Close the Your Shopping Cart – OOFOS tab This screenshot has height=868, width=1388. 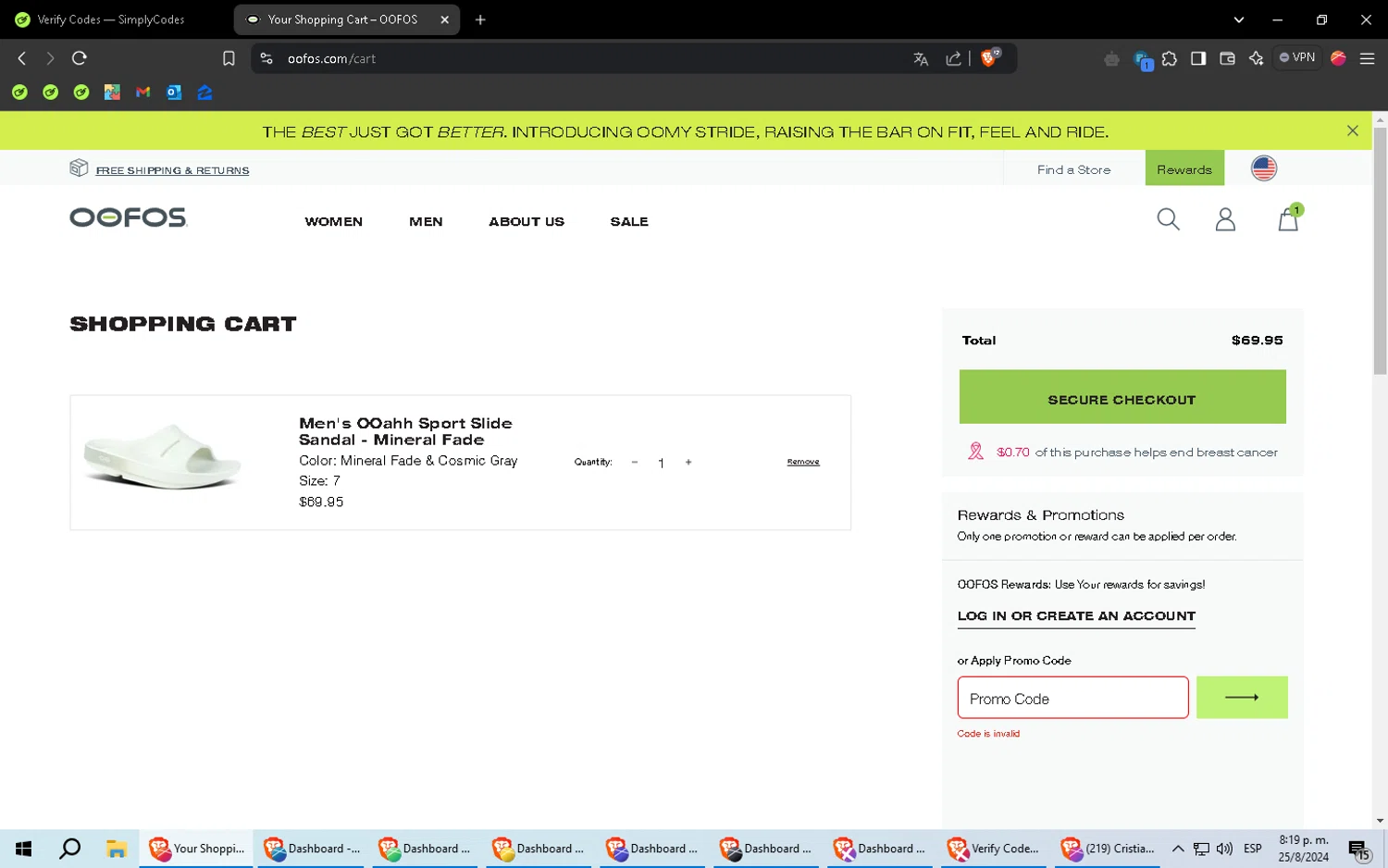445,19
